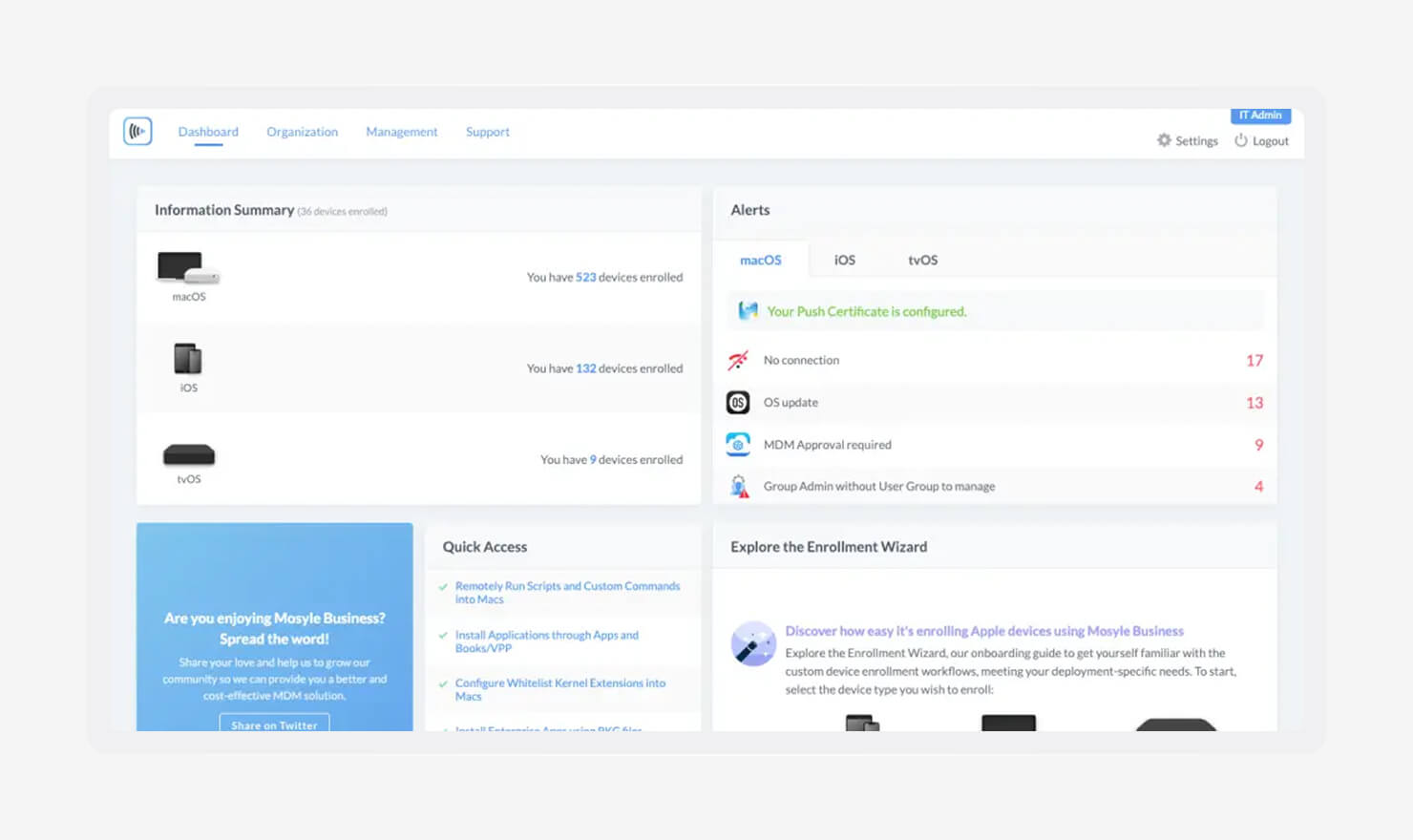Click the Enrollment Wizard magic wand icon
The image size is (1413, 840).
(753, 644)
